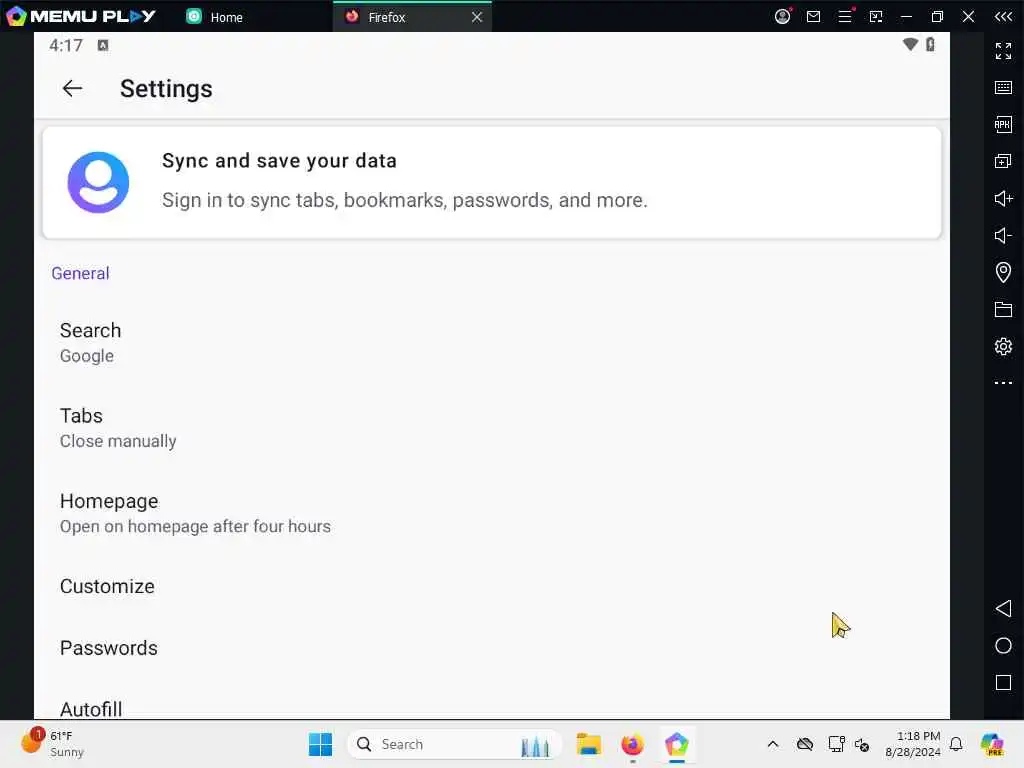Click the Windows taskbar search box
The image size is (1024, 768).
click(455, 744)
